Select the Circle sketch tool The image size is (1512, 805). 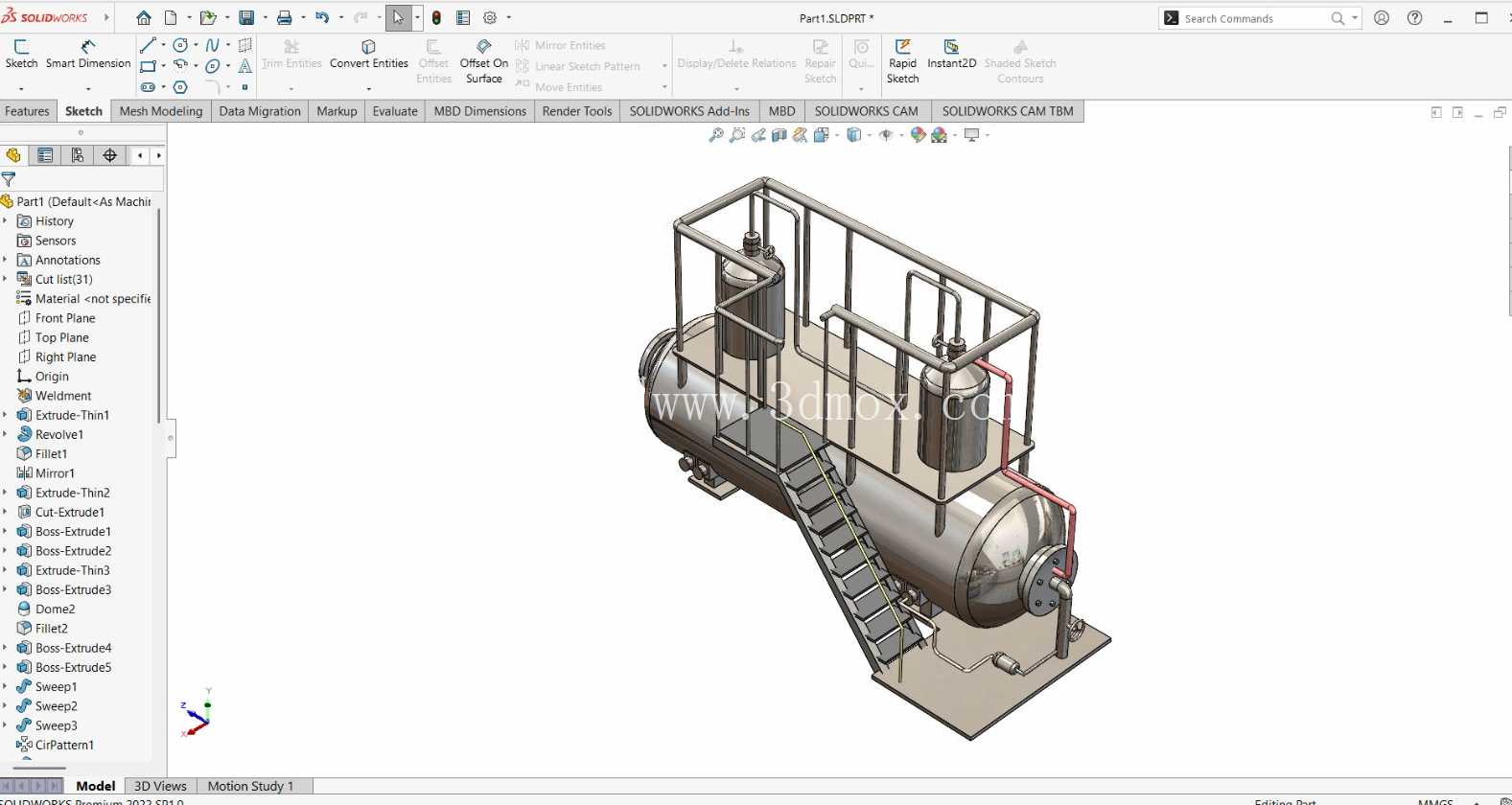pos(180,45)
